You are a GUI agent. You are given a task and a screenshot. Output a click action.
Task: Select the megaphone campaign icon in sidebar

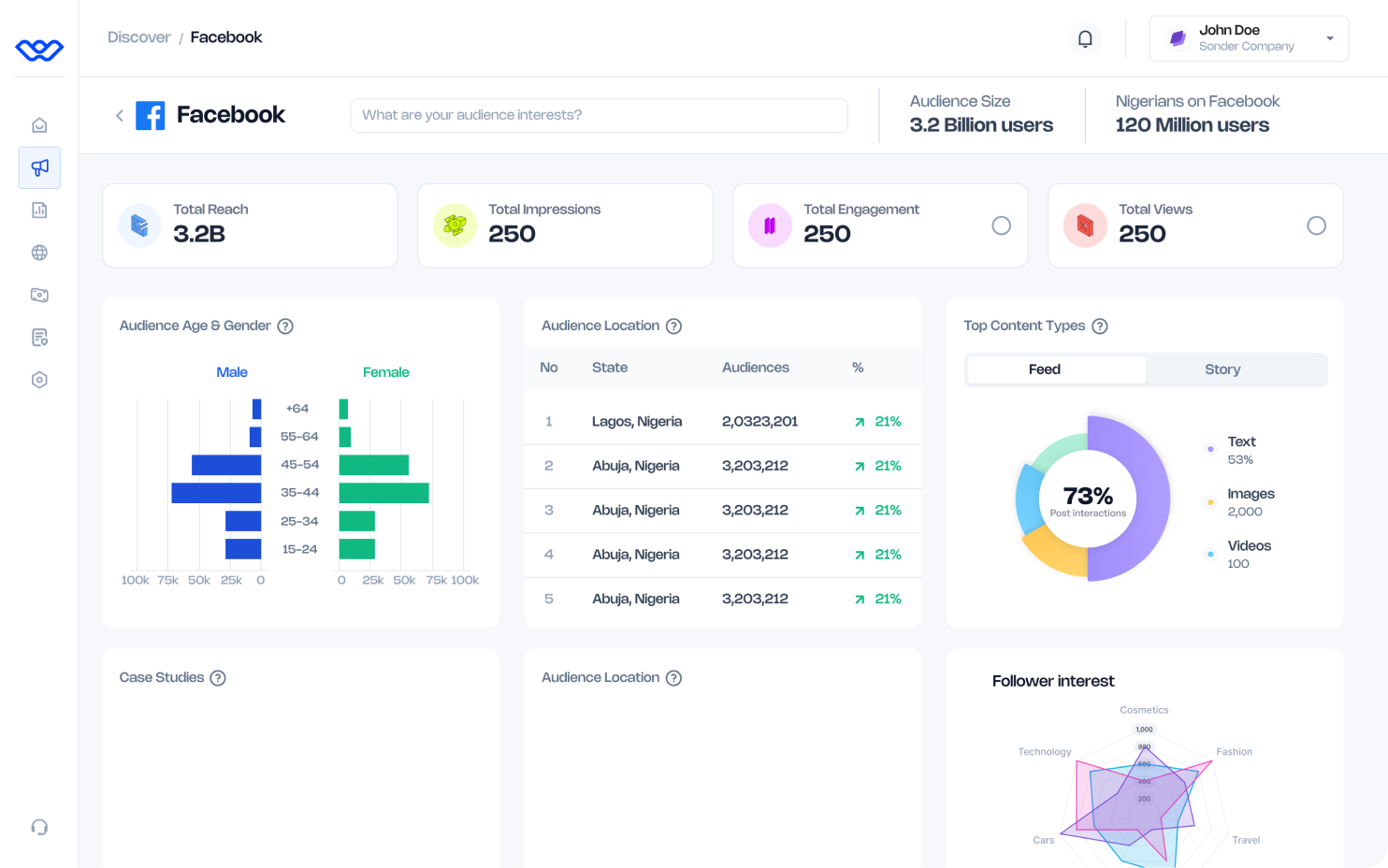(39, 167)
